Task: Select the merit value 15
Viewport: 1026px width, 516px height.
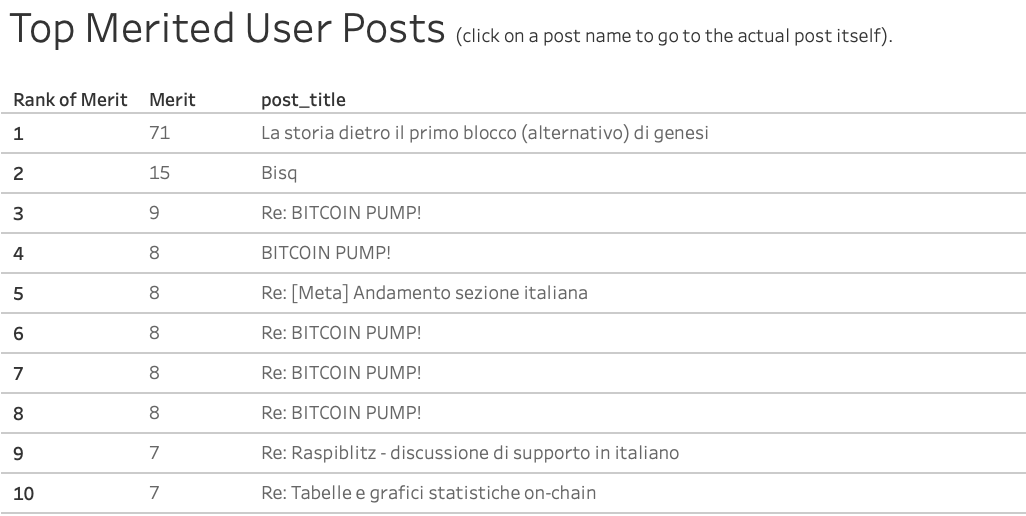Action: click(x=160, y=173)
